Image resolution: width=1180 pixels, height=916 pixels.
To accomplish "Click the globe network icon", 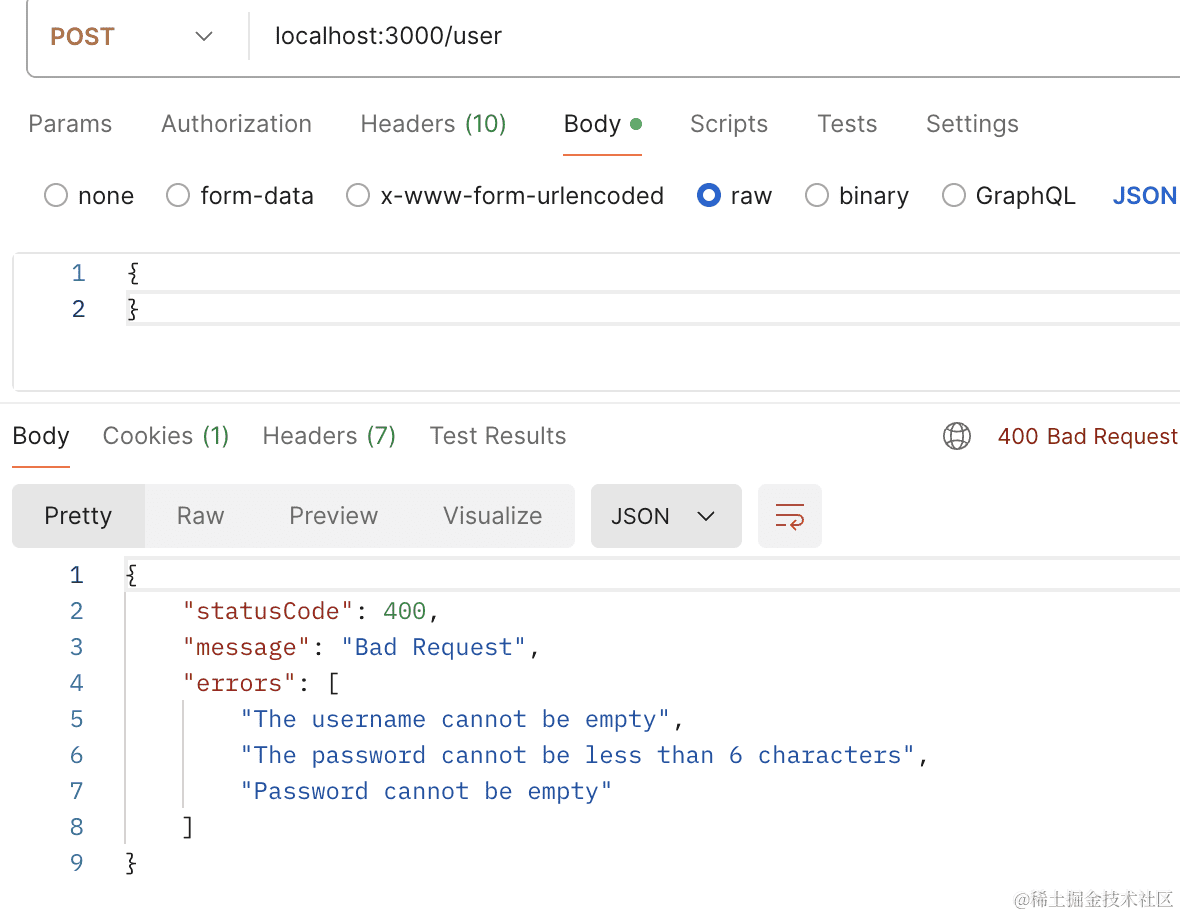I will coord(957,436).
